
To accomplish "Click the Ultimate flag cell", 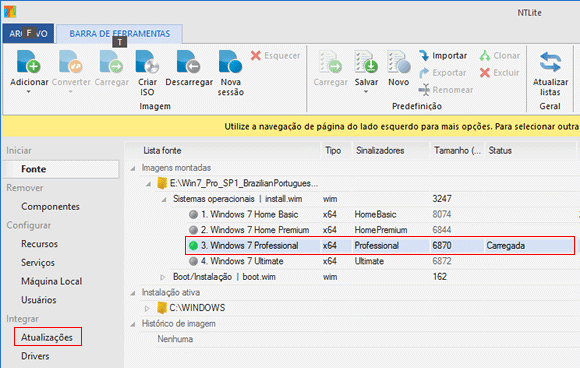I will [x=369, y=261].
